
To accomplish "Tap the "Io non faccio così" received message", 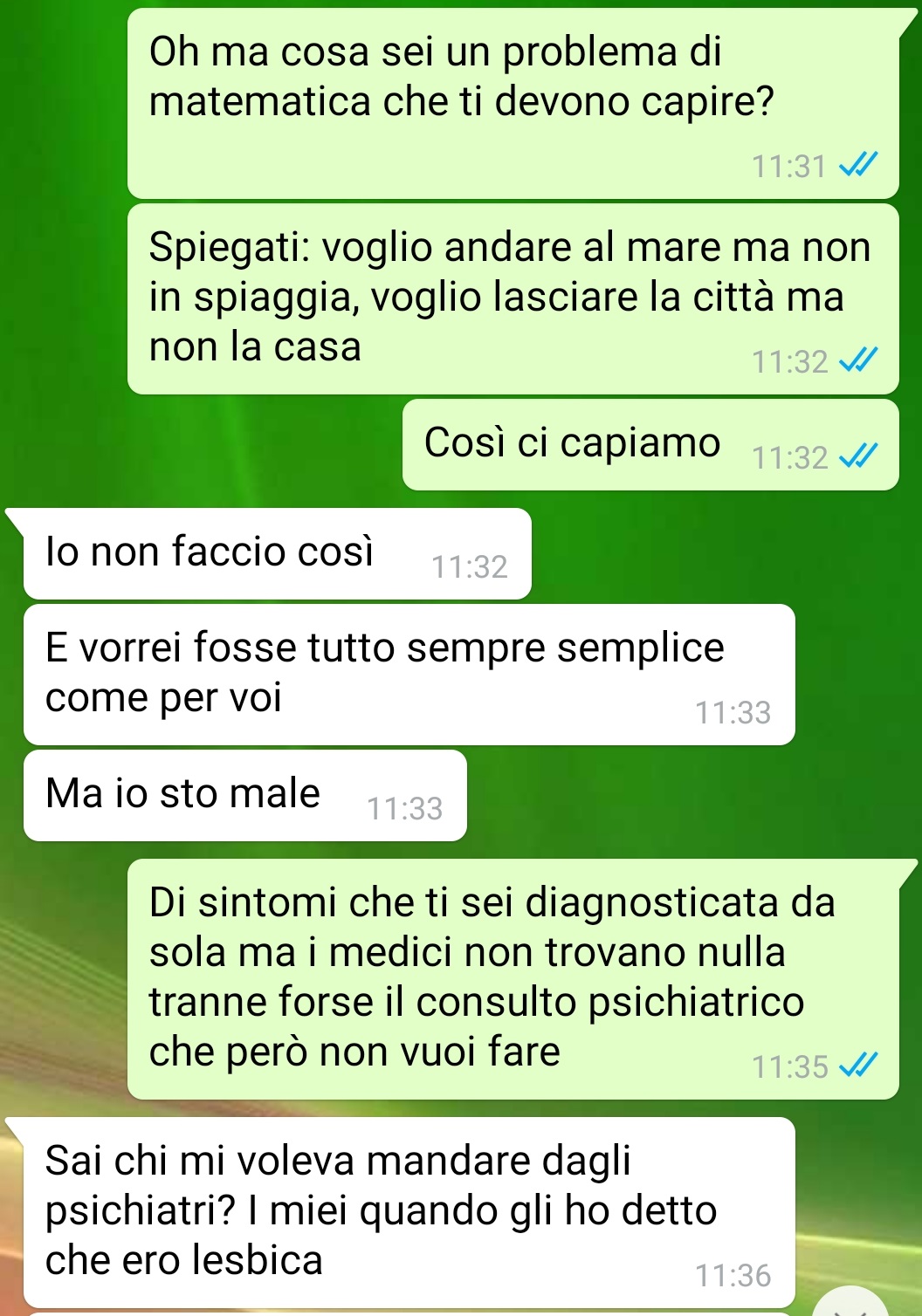I will (277, 553).
